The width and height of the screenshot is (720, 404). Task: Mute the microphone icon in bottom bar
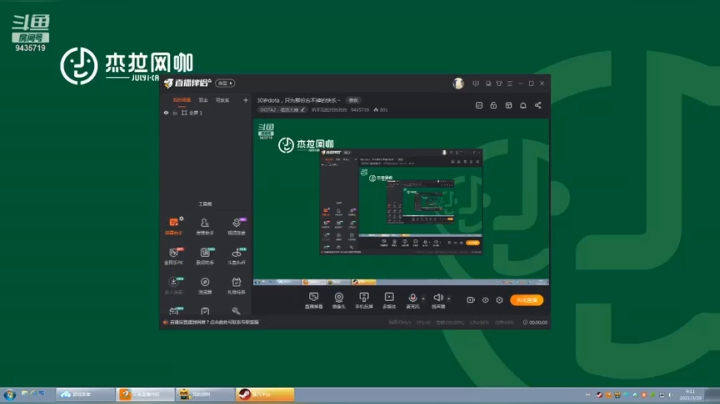point(412,300)
